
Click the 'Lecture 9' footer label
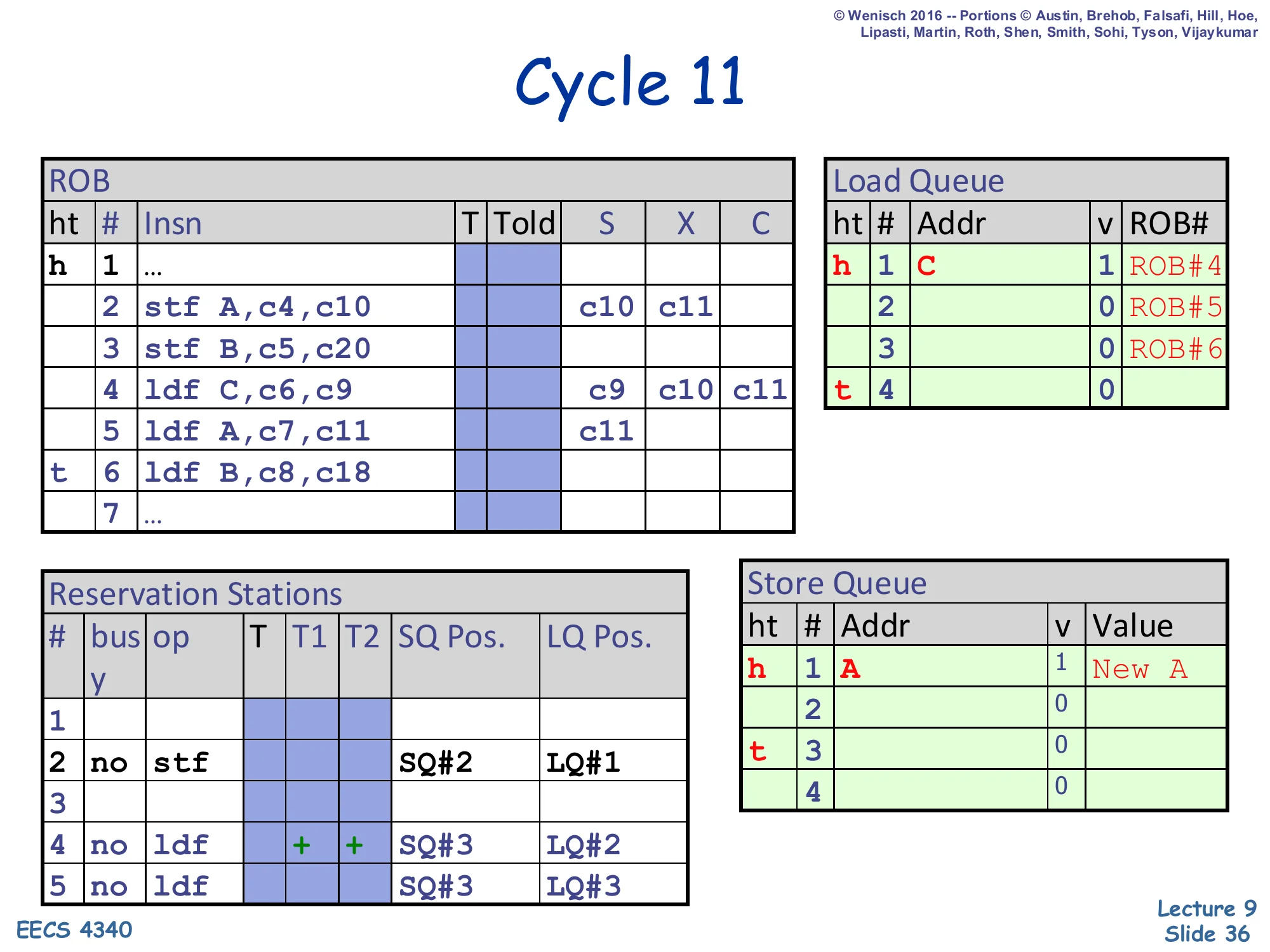pos(1207,909)
